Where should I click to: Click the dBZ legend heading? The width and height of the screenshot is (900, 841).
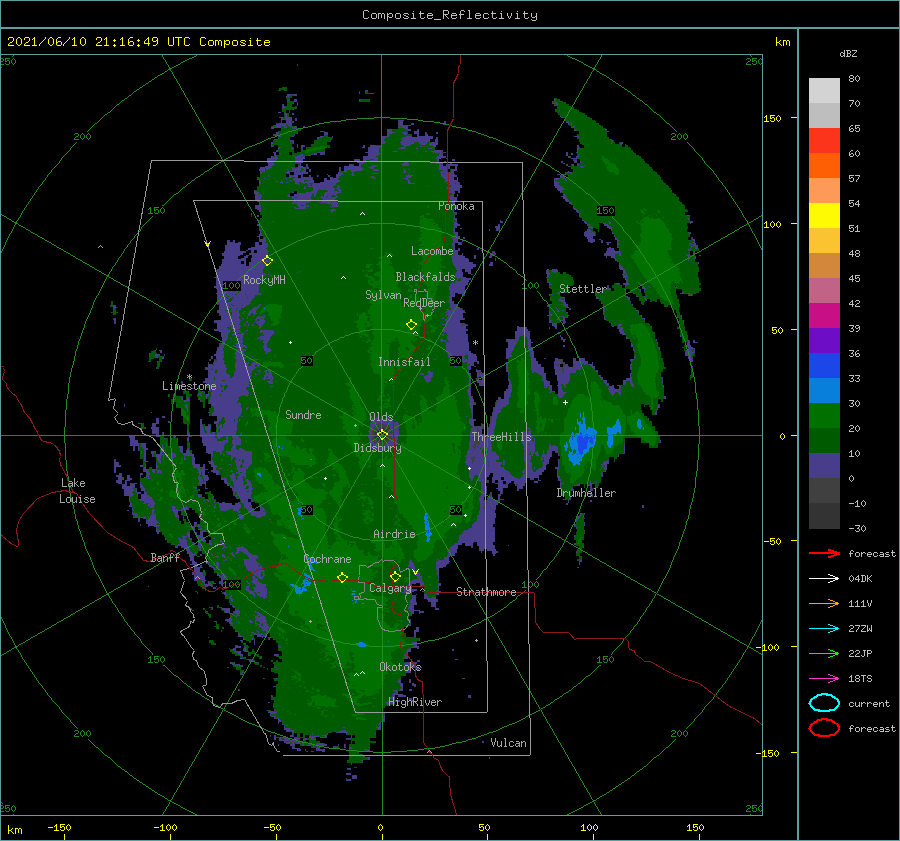point(848,53)
